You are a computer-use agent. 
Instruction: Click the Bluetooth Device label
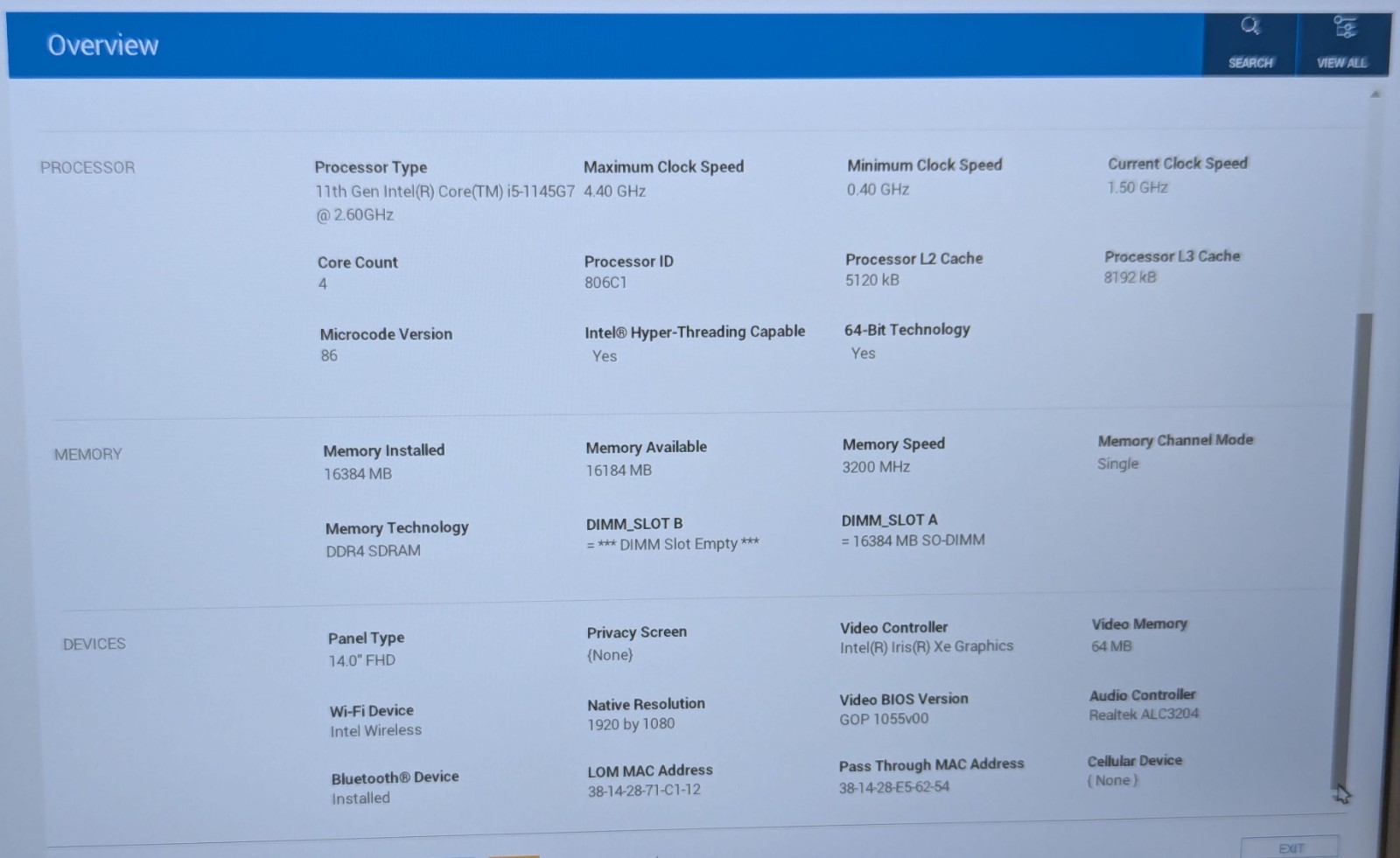(x=395, y=778)
